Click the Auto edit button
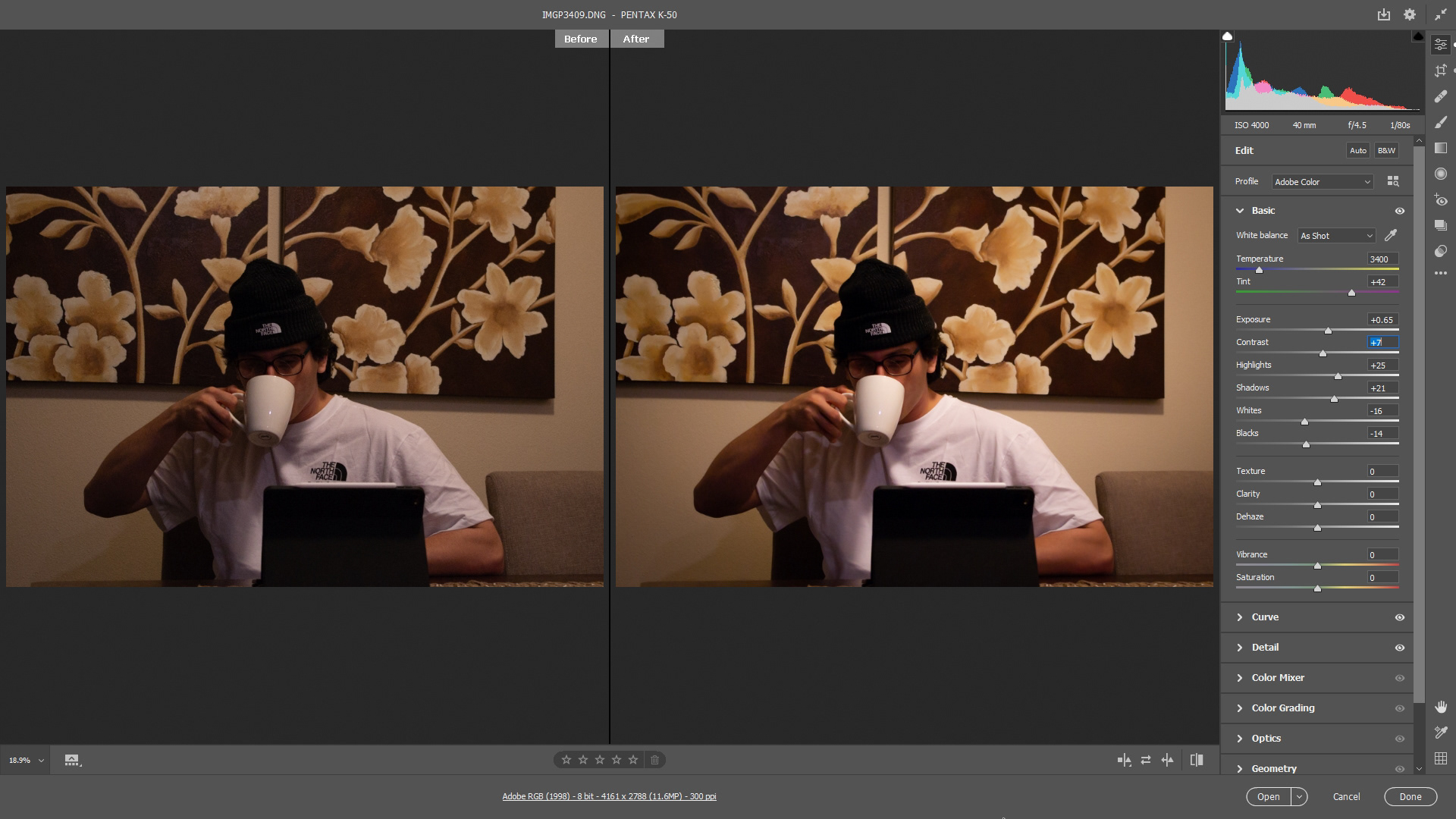The width and height of the screenshot is (1456, 819). pos(1357,150)
